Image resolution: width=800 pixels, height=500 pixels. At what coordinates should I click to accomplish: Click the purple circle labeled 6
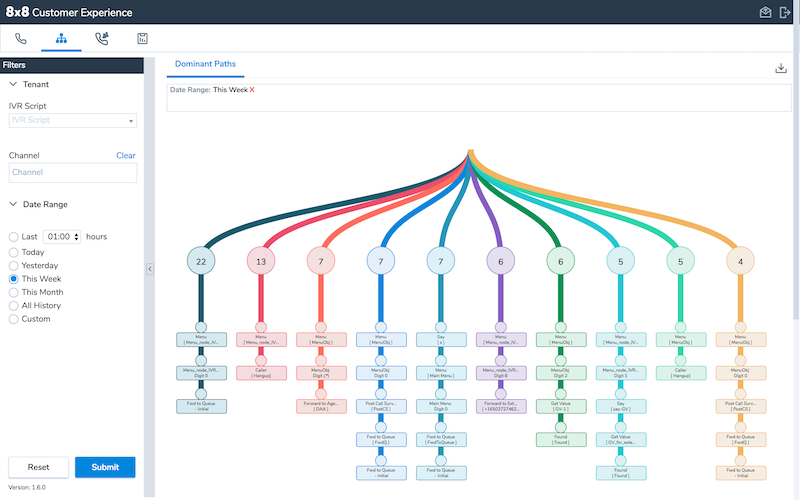point(501,261)
